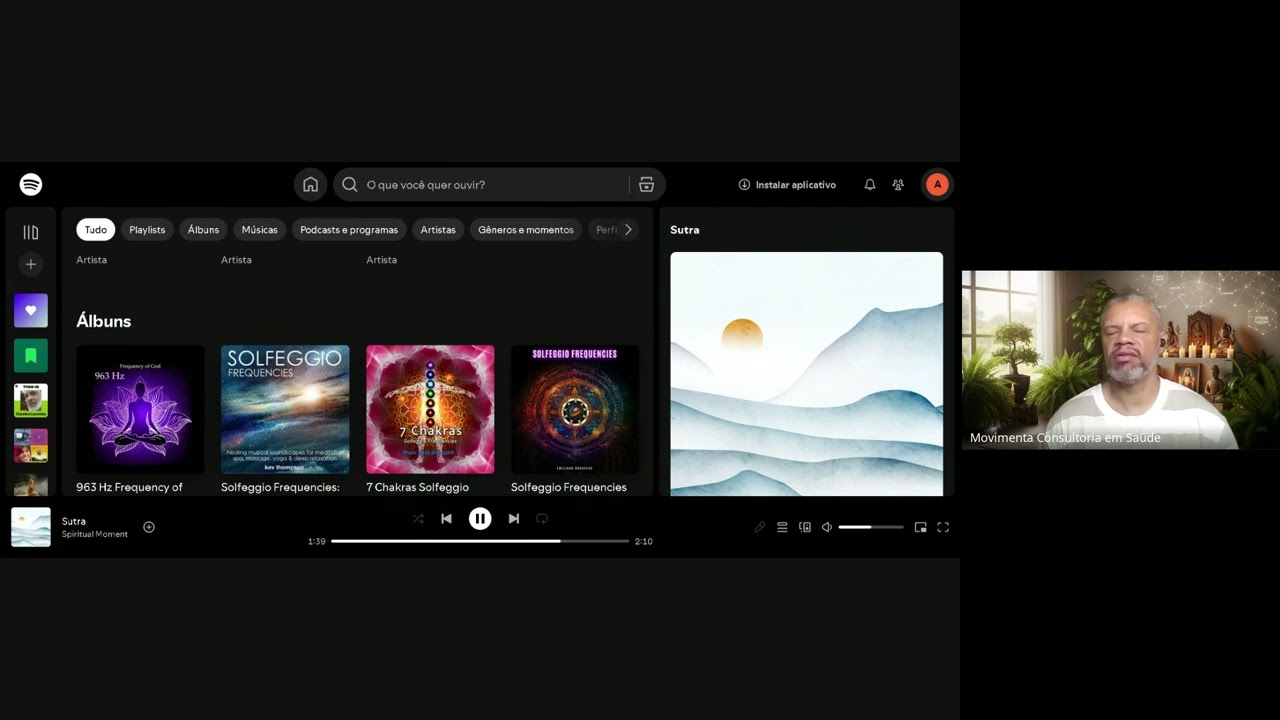Open Your Episodes green bookmark tile
This screenshot has width=1280, height=720.
point(31,356)
